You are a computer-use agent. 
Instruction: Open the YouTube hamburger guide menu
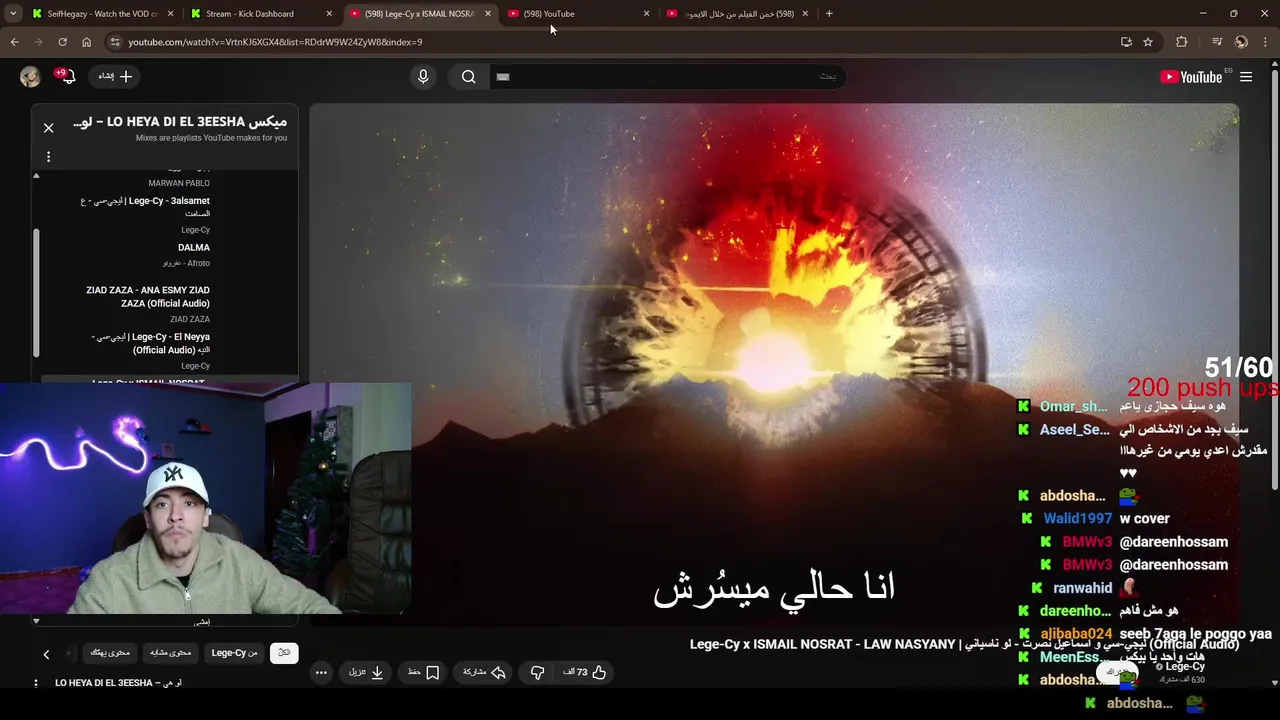coord(1246,77)
